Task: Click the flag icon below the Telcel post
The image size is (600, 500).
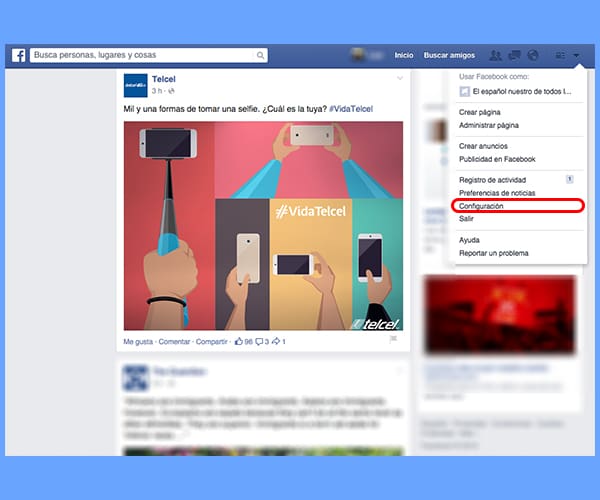Action: tap(393, 339)
